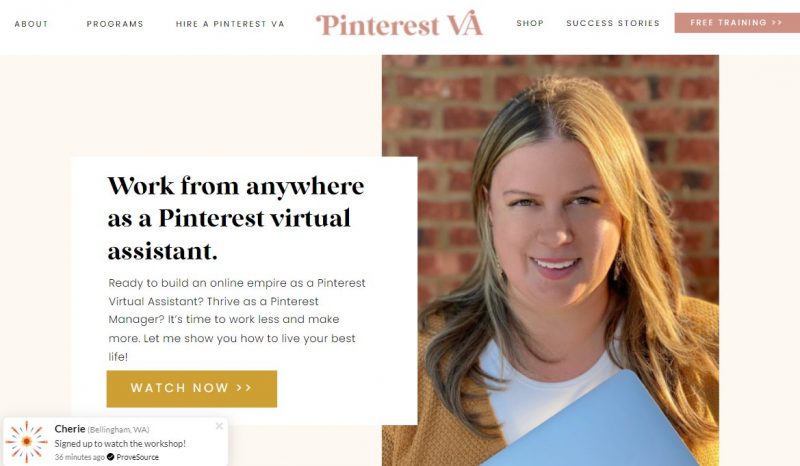Click the Bellingham, WA location label
Screen dimensions: 800x466
tap(118, 430)
